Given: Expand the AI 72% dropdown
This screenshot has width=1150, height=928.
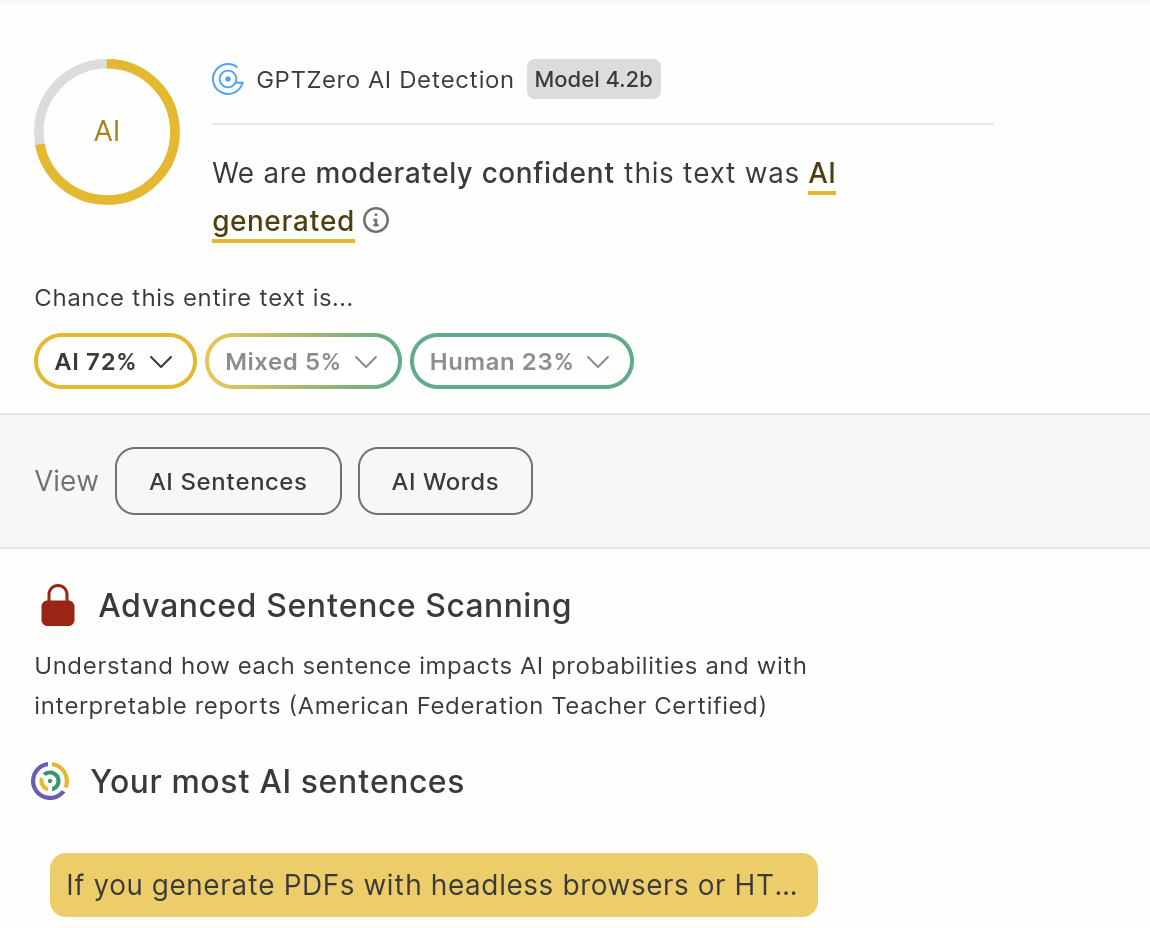Looking at the screenshot, I should pos(115,361).
